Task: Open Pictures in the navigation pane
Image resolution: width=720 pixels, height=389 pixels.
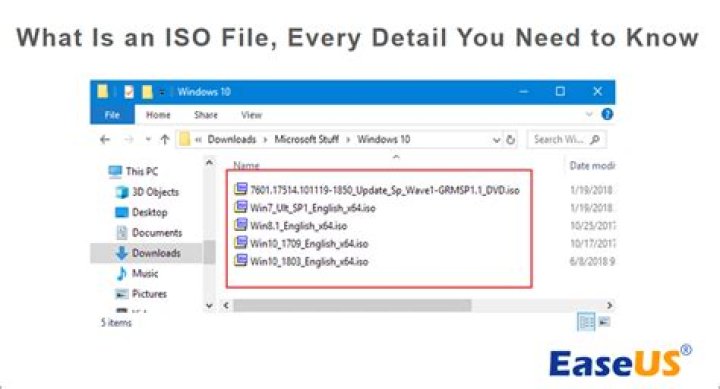Action: click(141, 294)
